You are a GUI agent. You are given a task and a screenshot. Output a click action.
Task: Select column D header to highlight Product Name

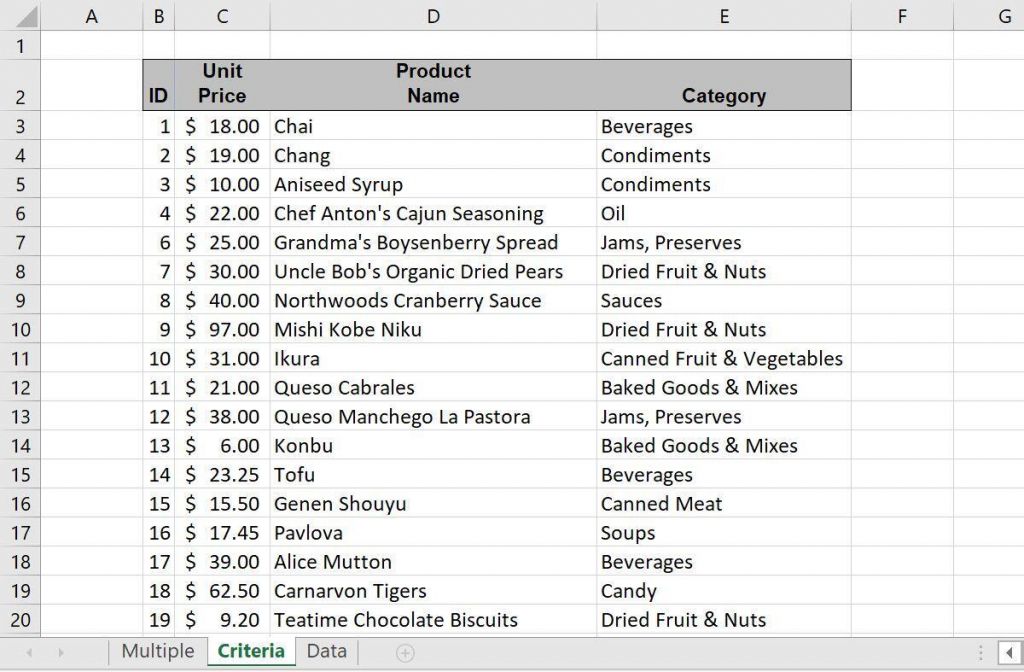pyautogui.click(x=433, y=17)
